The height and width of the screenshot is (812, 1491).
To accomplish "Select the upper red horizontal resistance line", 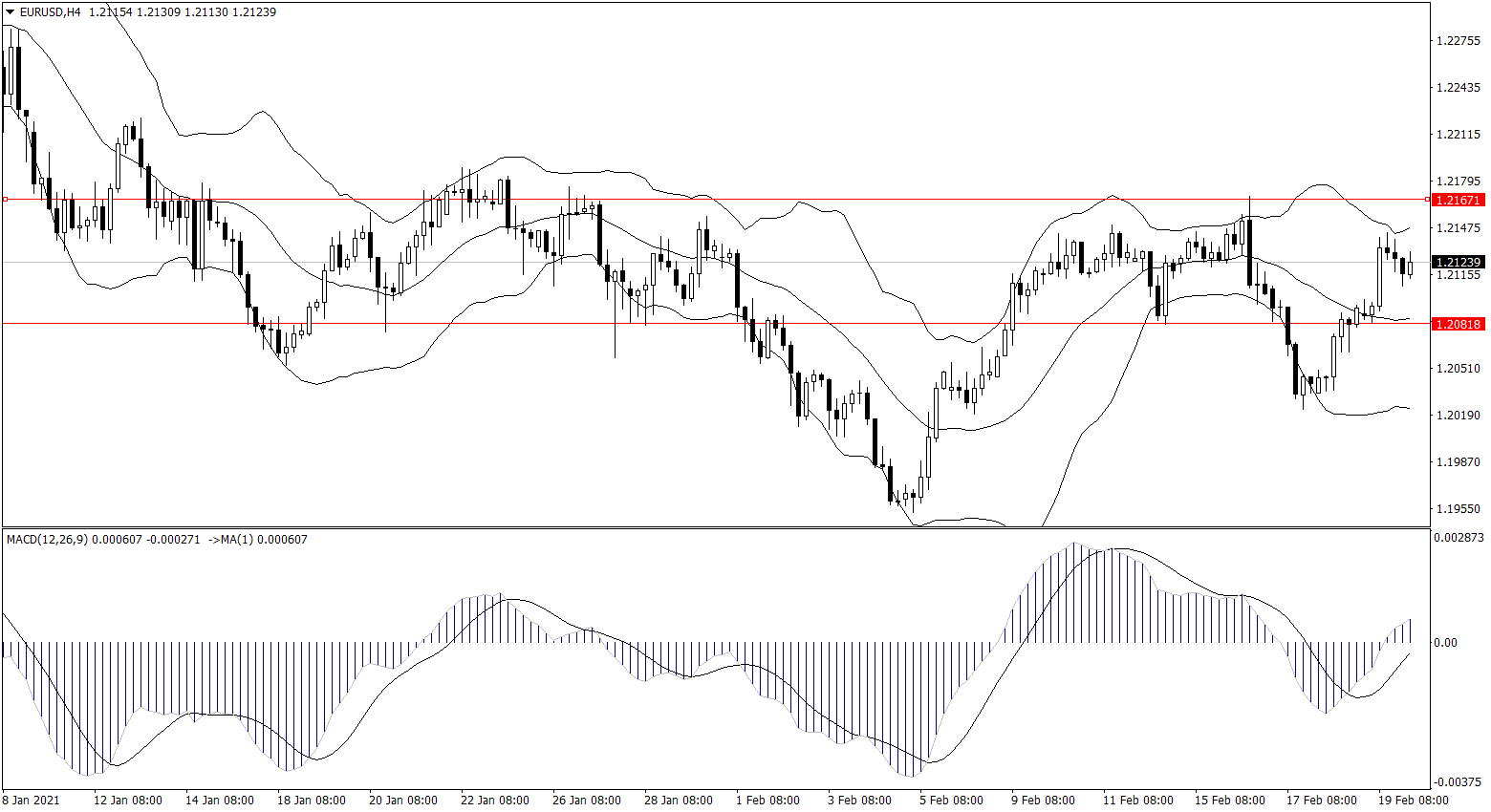I will pos(765,200).
